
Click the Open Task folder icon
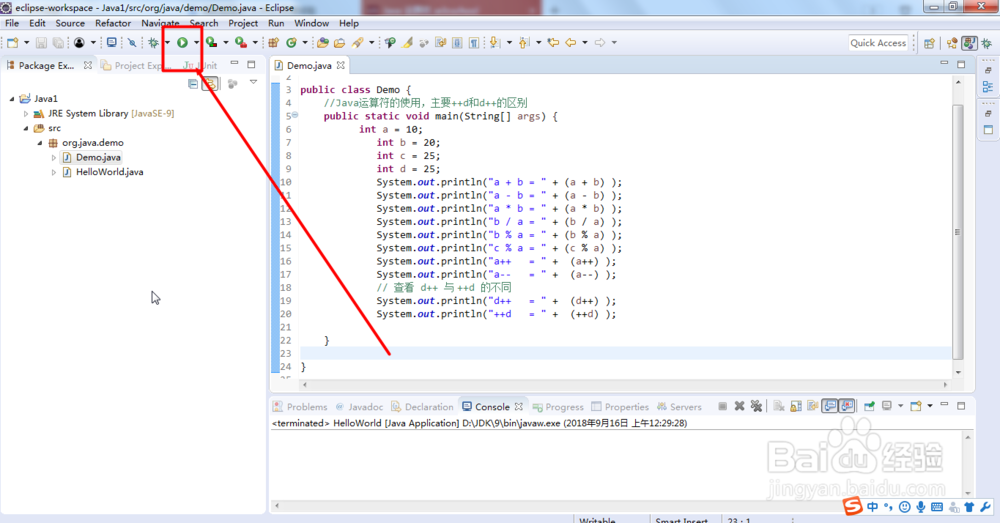340,43
